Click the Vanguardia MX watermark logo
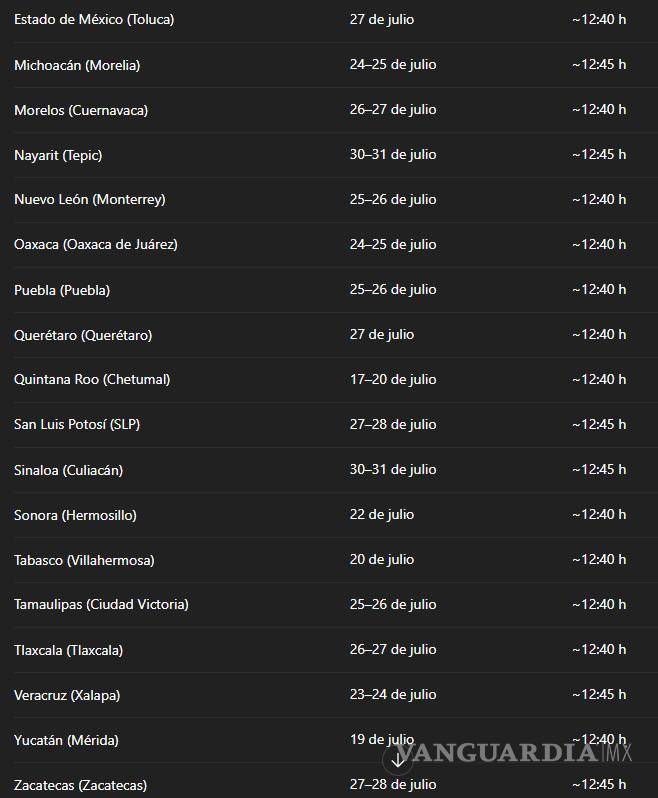Viewport: 658px width, 798px height. (x=510, y=754)
